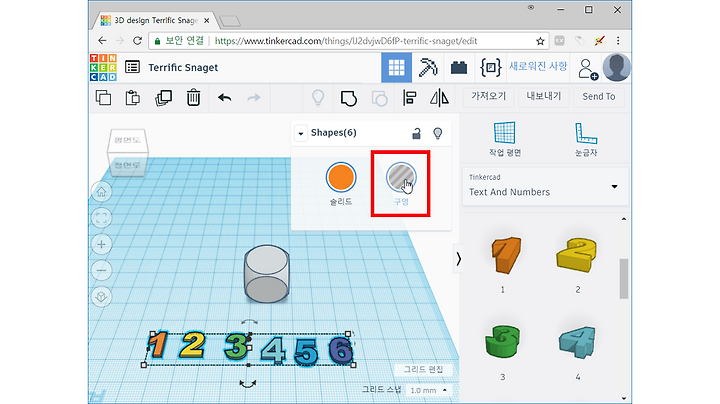Click Fit all in view button
This screenshot has height=404, width=720.
(x=101, y=218)
